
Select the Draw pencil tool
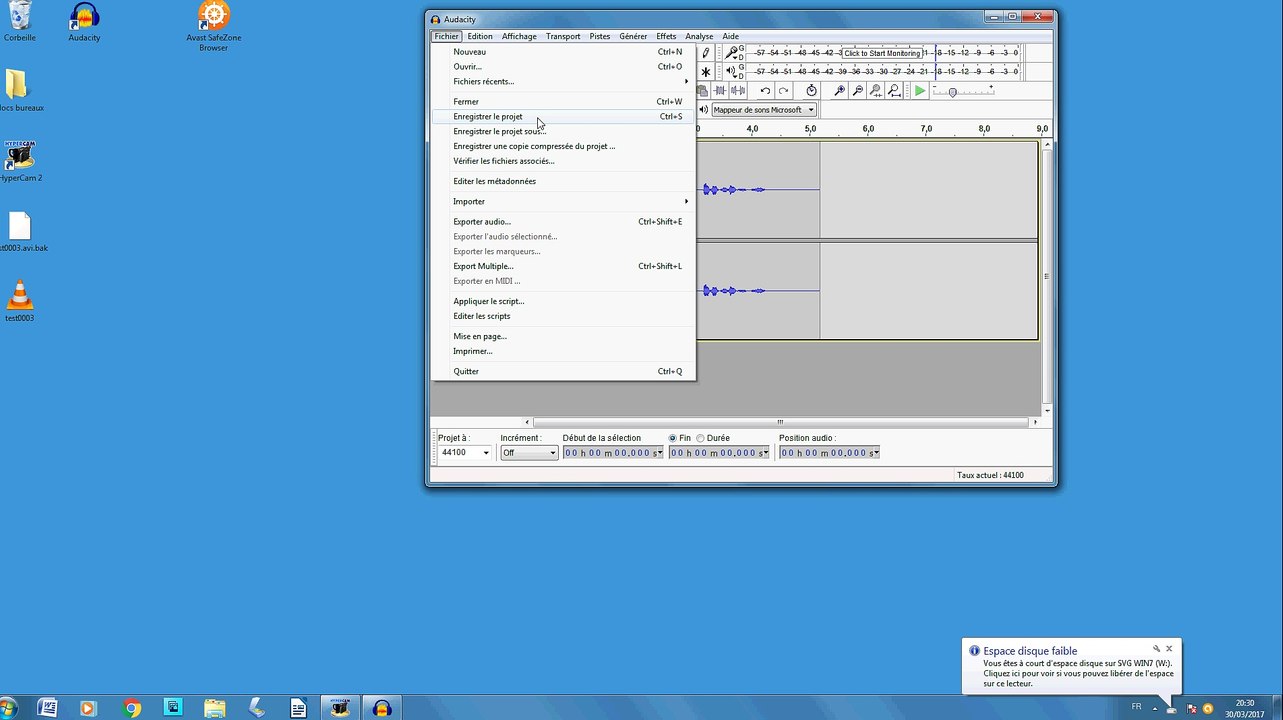coord(706,52)
